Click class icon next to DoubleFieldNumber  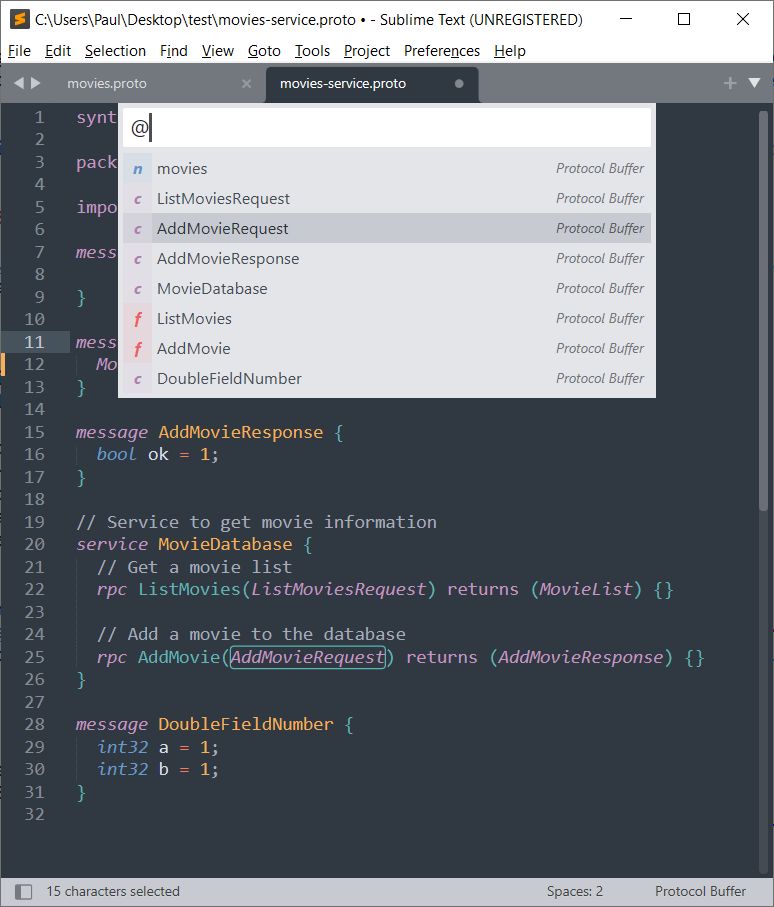point(138,379)
